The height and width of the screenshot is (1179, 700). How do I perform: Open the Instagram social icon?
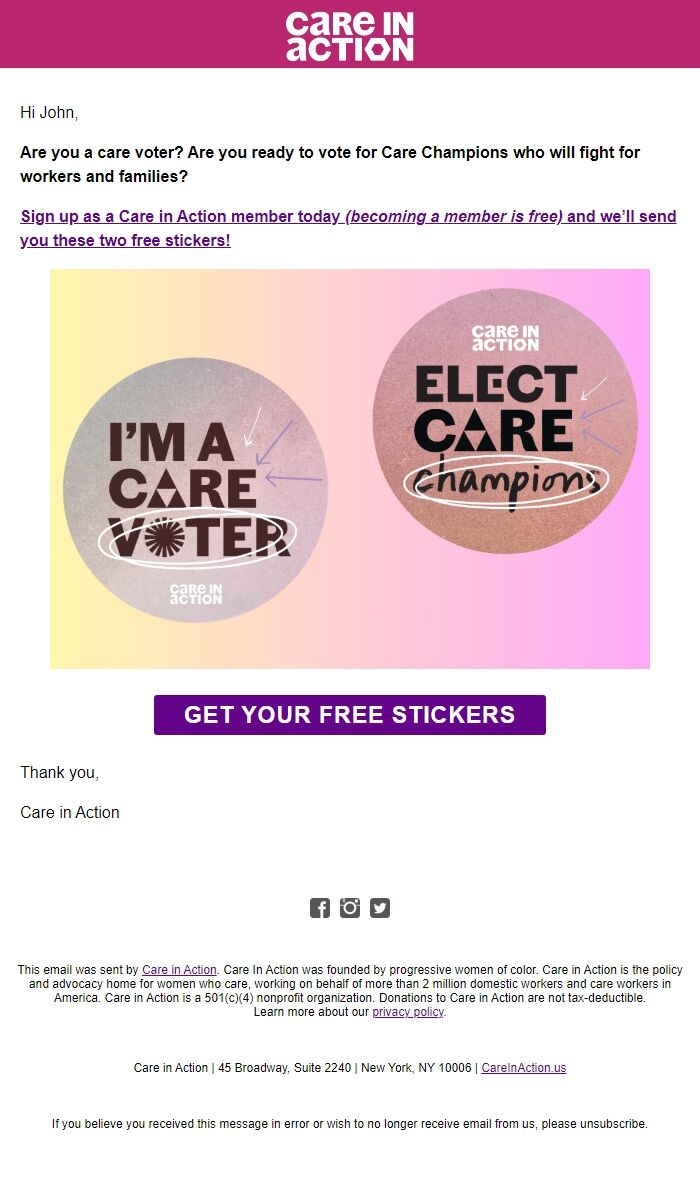[350, 908]
